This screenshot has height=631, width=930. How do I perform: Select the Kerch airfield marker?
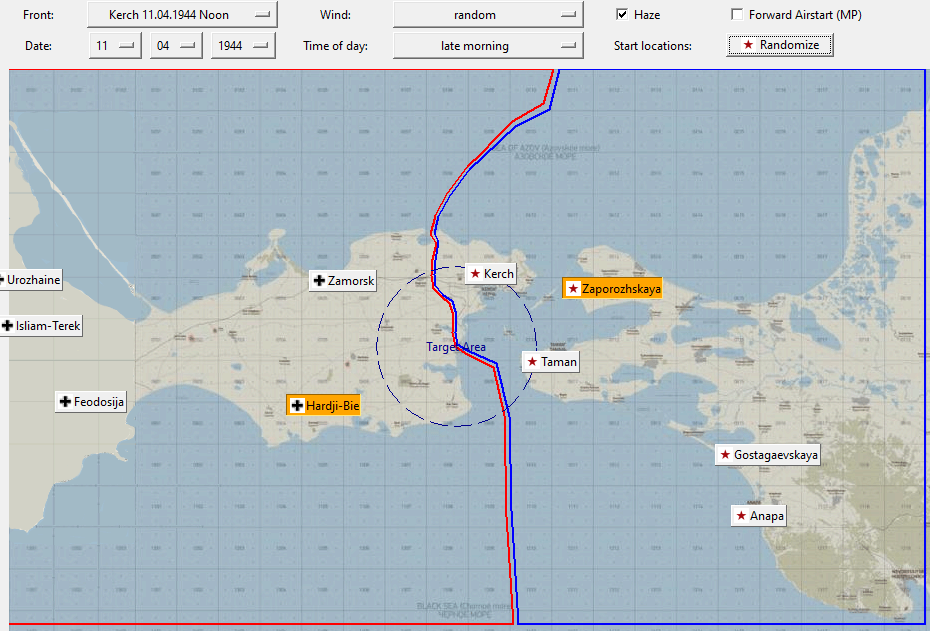point(491,273)
